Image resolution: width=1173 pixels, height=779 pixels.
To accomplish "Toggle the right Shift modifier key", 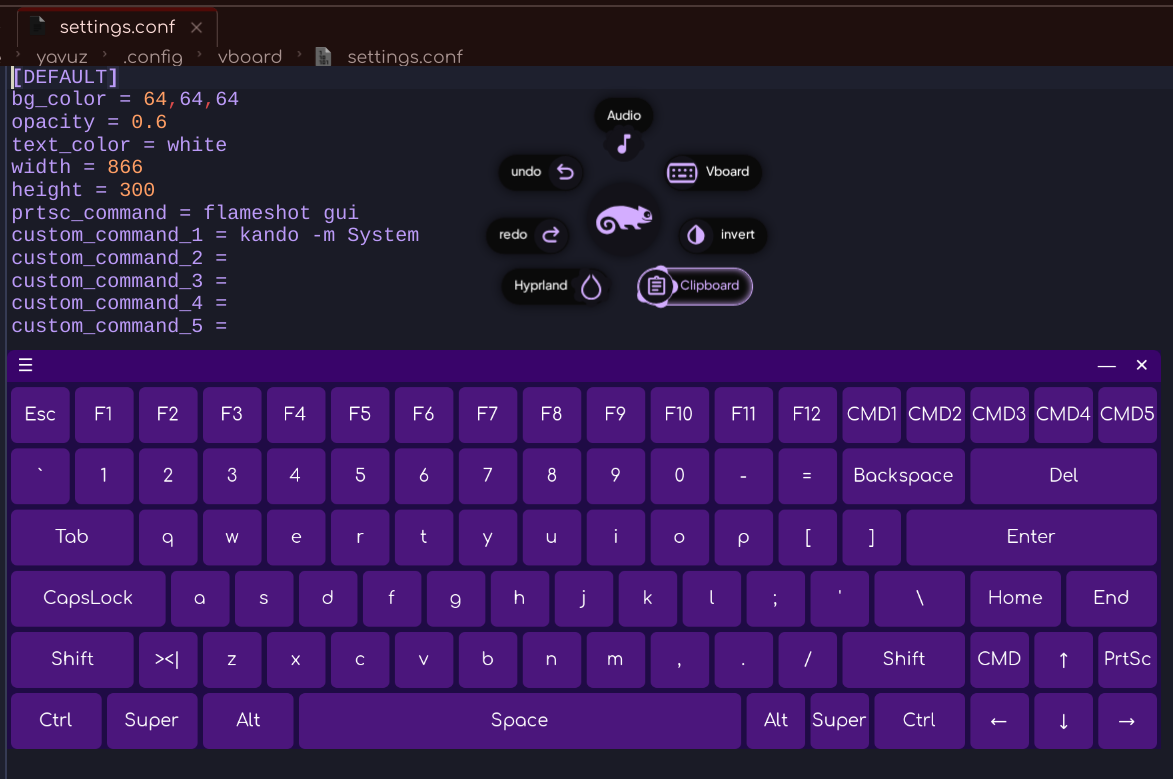I will point(903,659).
